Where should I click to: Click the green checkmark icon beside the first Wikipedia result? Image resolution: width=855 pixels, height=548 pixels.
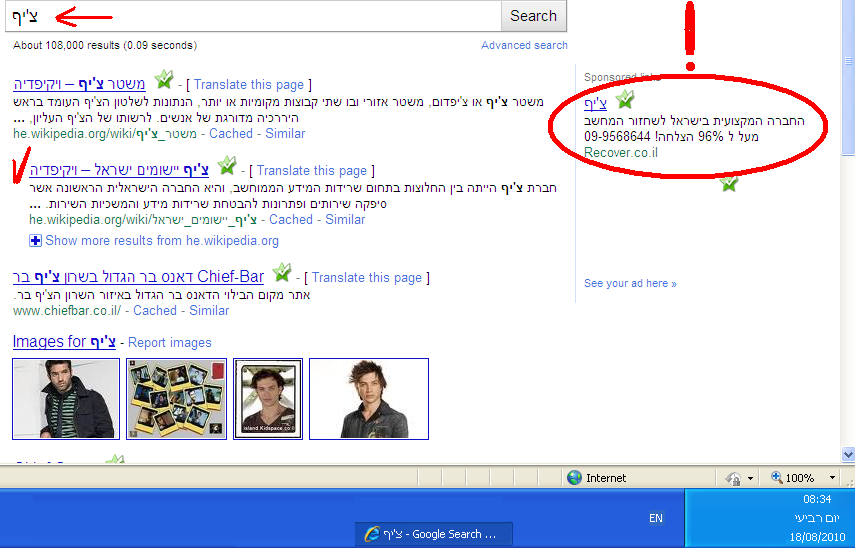click(x=164, y=81)
